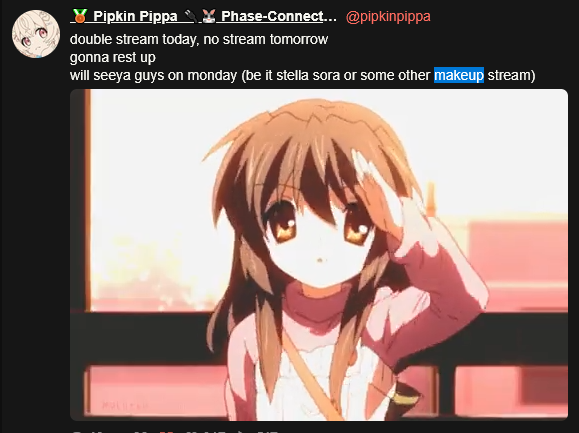Open Pipkin Pippa's profile avatar
Screen dimensions: 579x433
(36, 34)
